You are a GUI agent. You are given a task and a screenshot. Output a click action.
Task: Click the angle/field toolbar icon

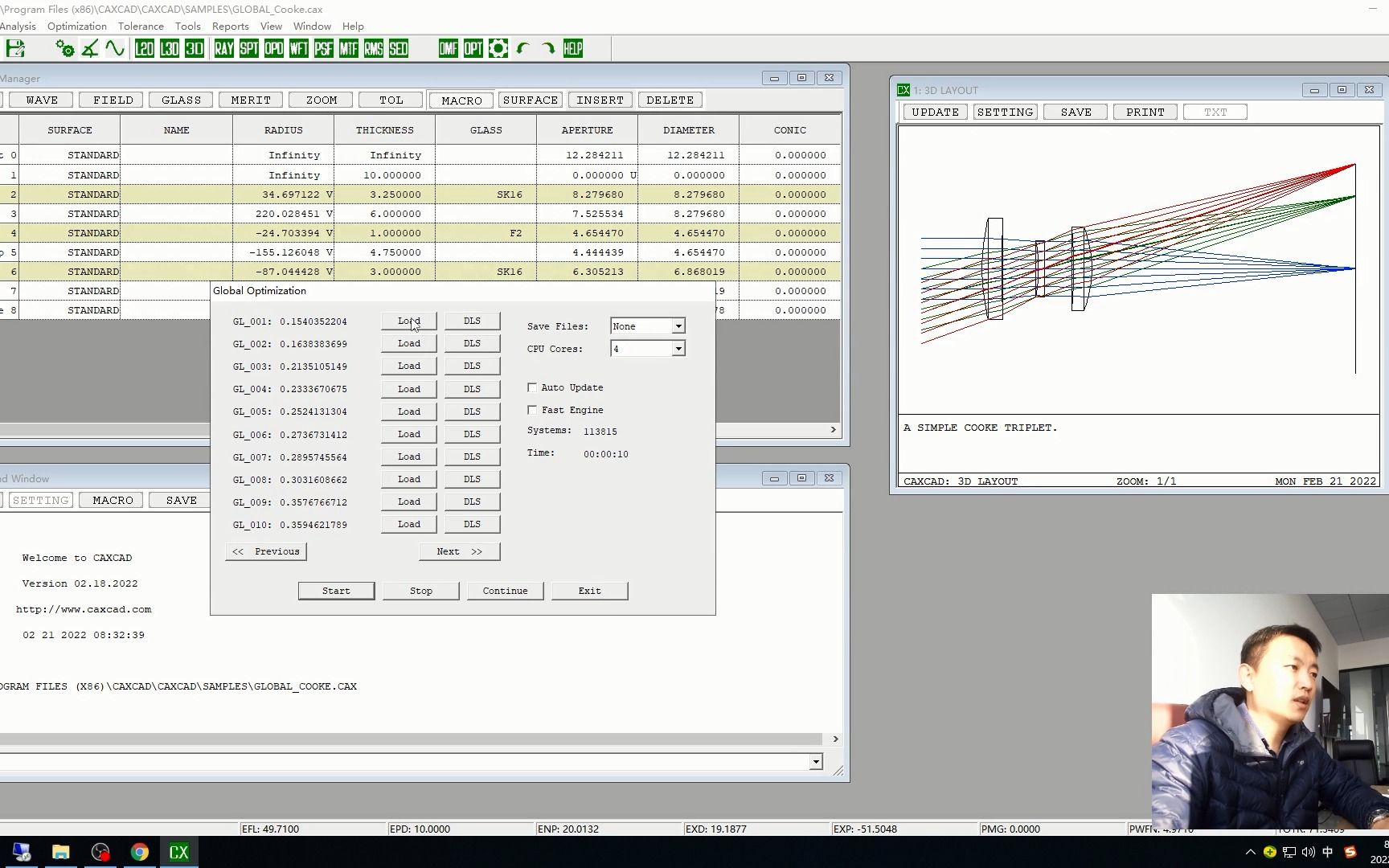90,48
